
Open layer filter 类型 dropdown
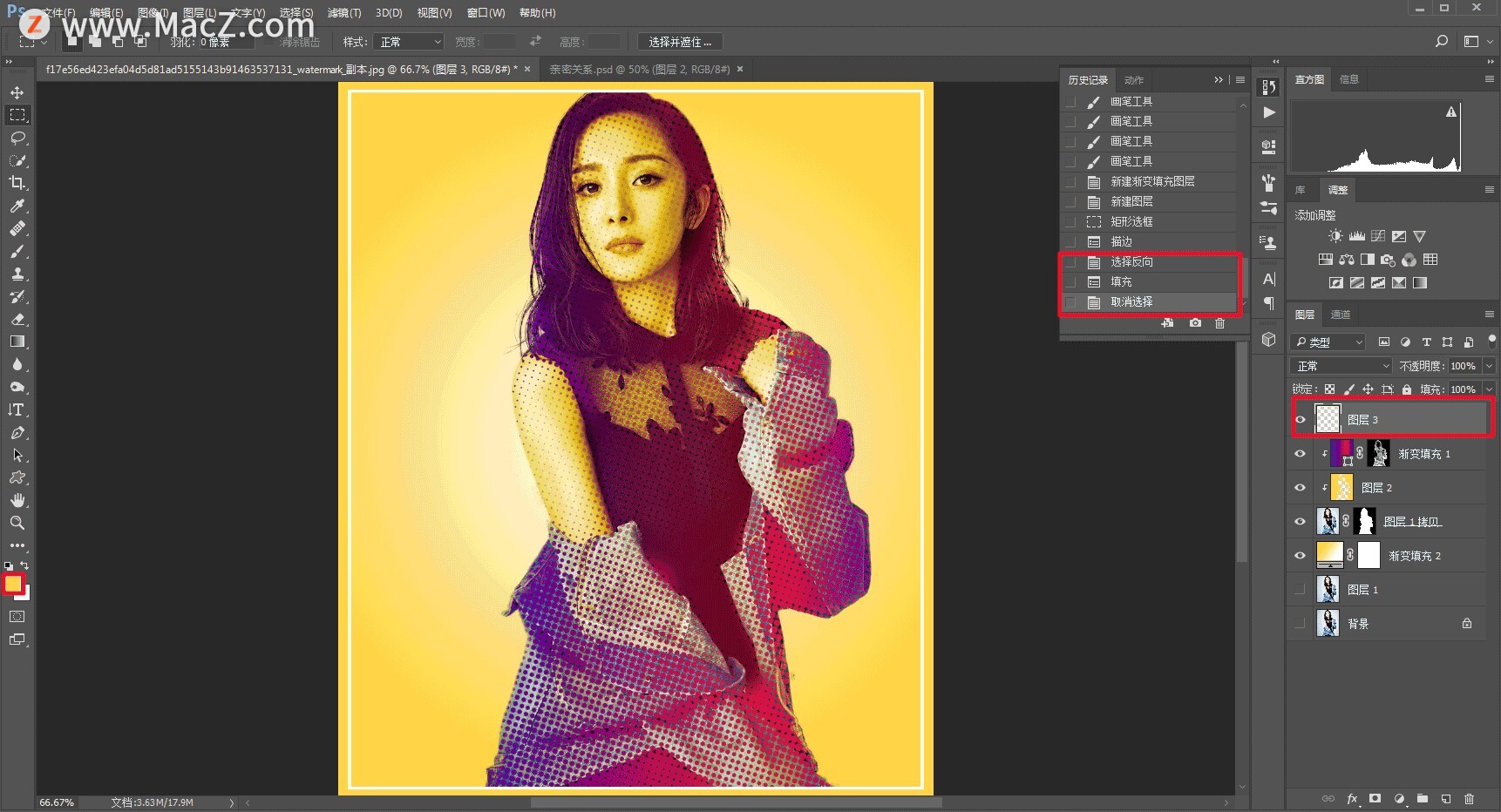1328,342
